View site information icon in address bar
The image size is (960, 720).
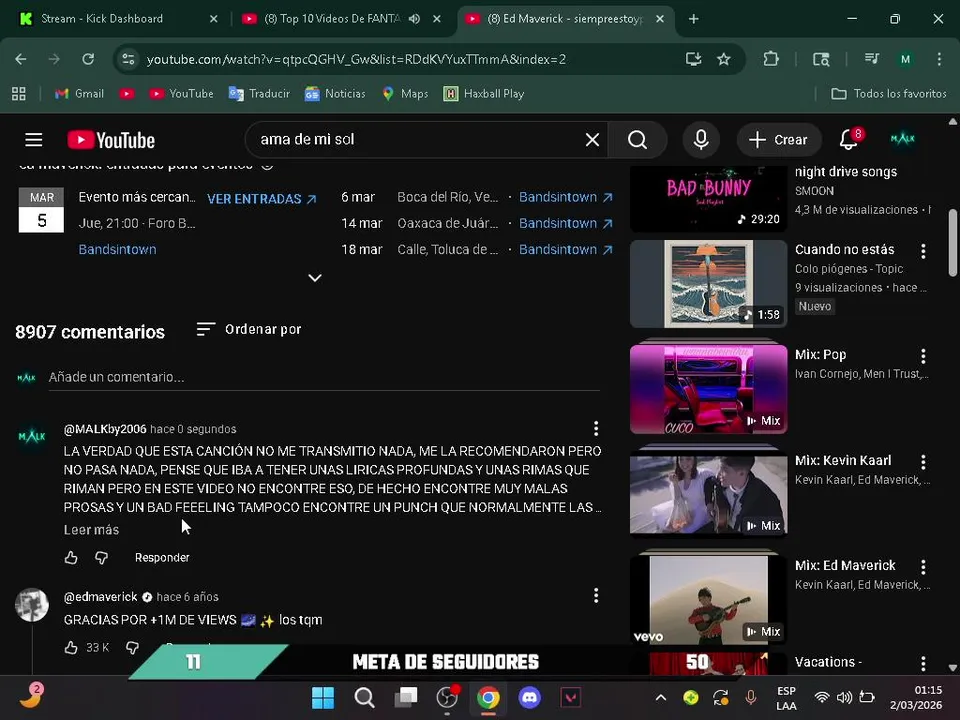[128, 59]
